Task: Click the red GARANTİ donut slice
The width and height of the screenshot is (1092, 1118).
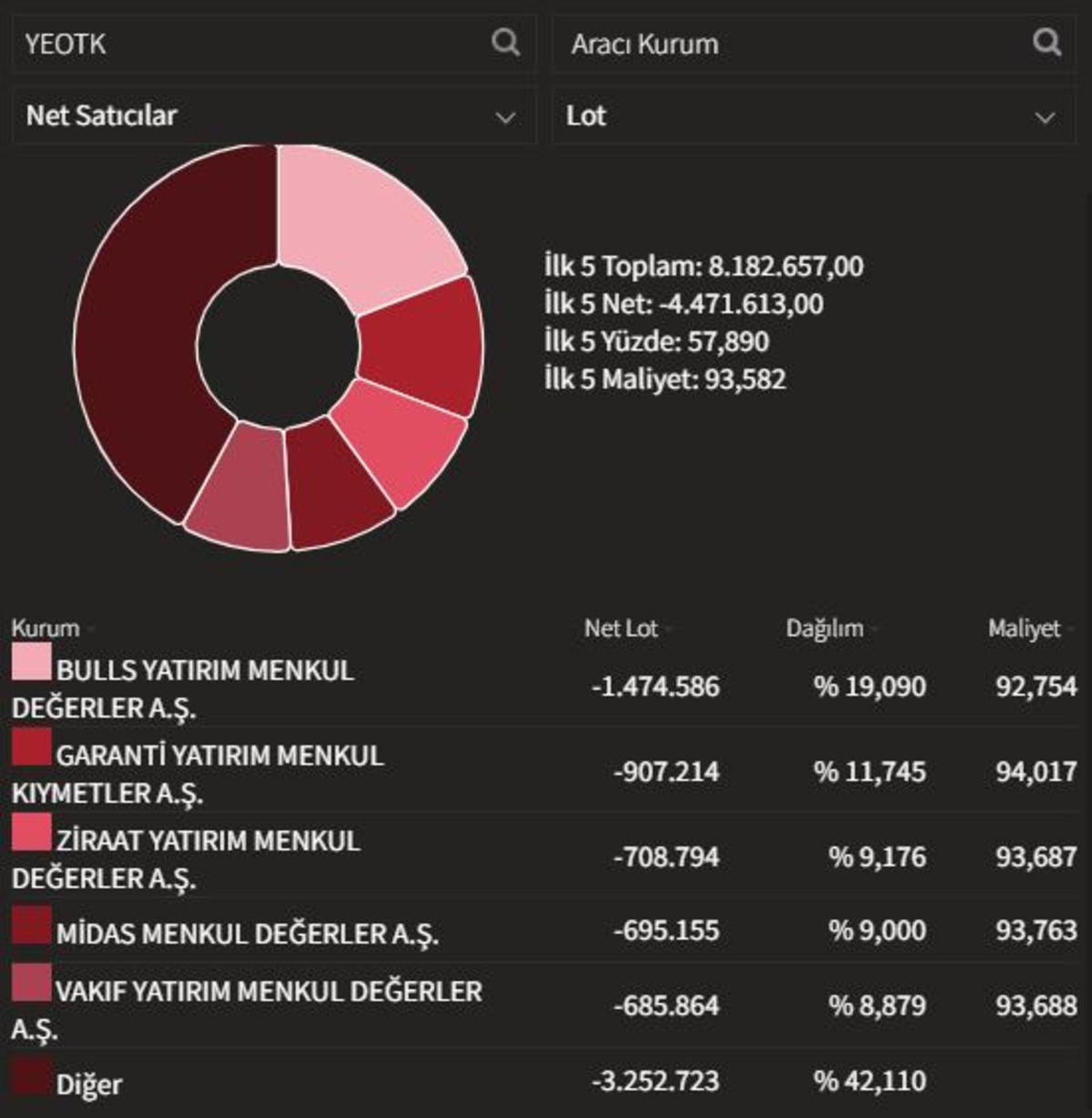Action: coord(423,346)
